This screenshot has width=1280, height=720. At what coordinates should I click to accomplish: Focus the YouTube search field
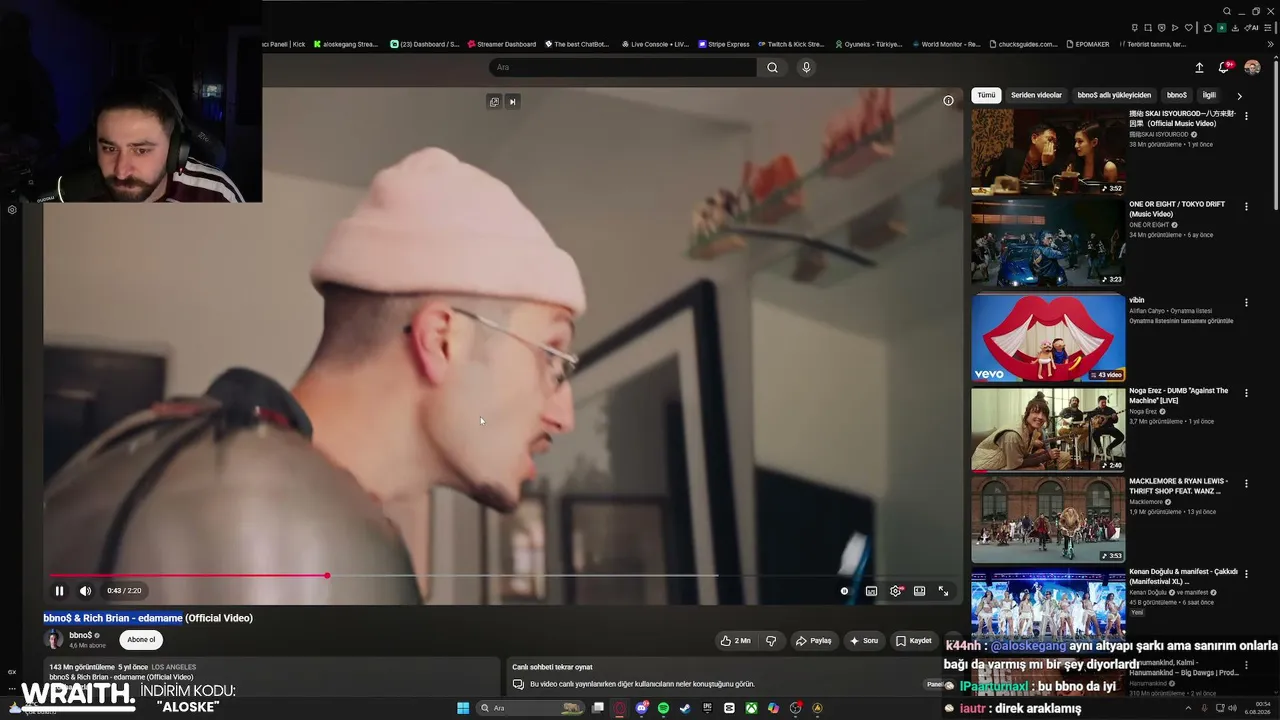[x=623, y=67]
